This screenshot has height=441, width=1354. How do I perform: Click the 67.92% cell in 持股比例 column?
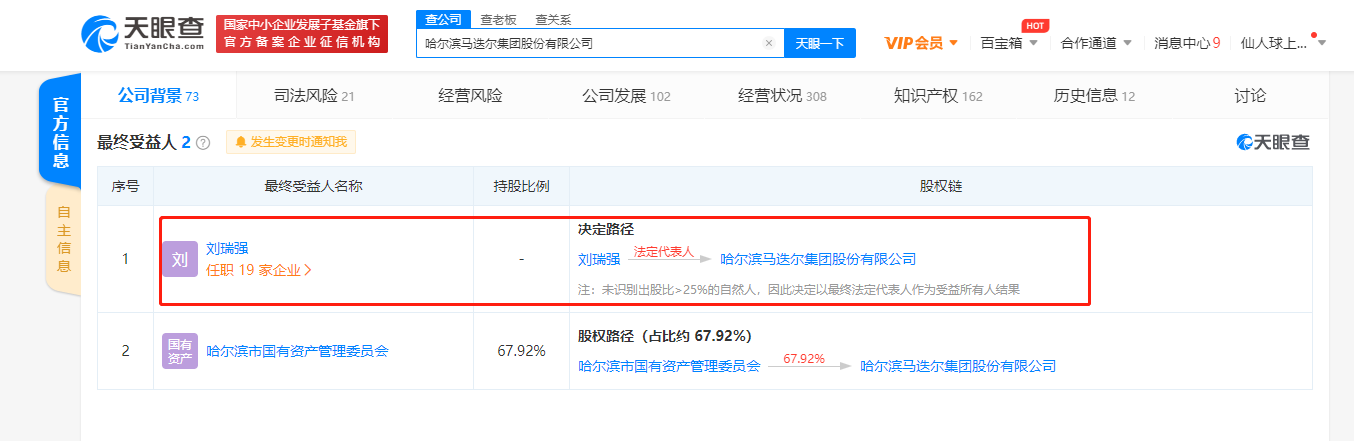pyautogui.click(x=521, y=351)
